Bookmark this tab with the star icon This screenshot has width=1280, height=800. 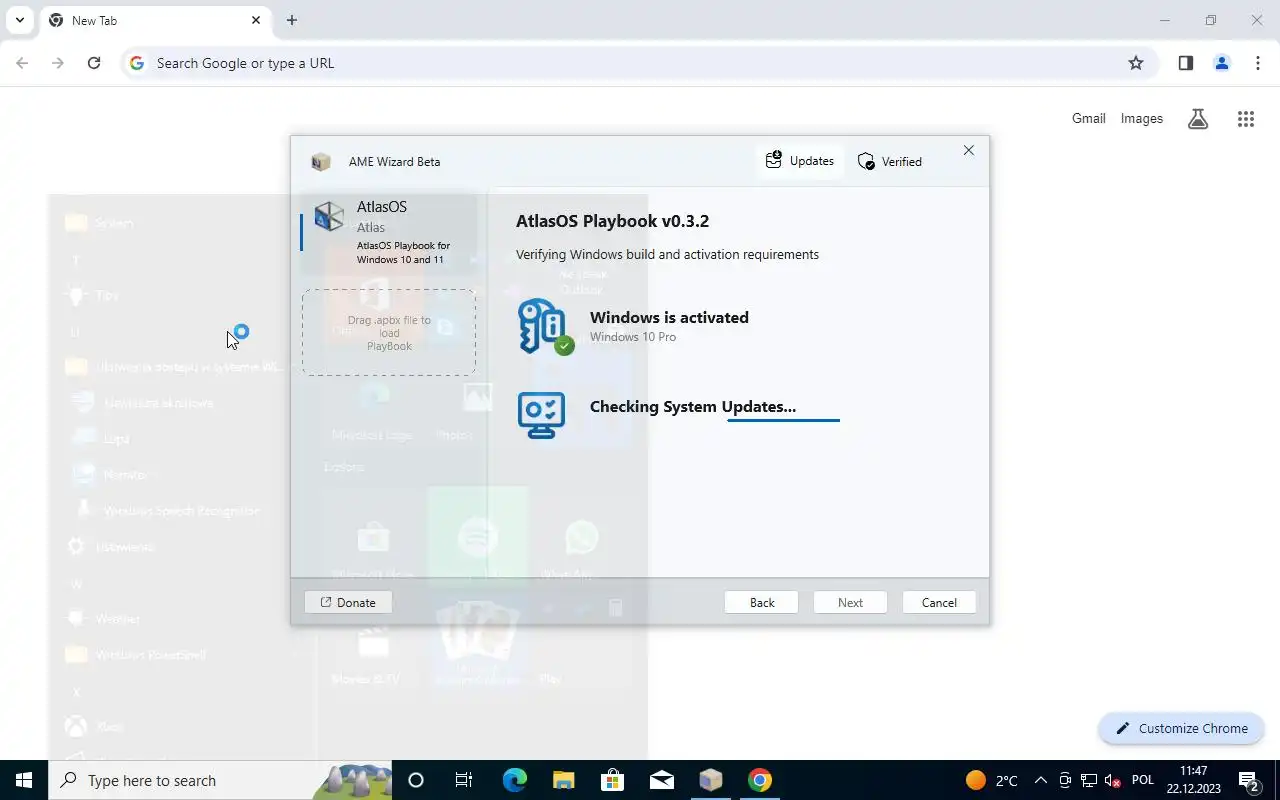(1136, 63)
